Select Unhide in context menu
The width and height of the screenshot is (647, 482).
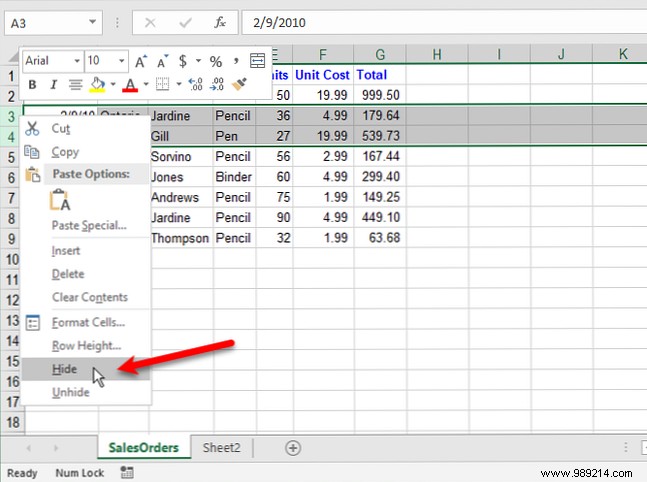click(x=86, y=392)
